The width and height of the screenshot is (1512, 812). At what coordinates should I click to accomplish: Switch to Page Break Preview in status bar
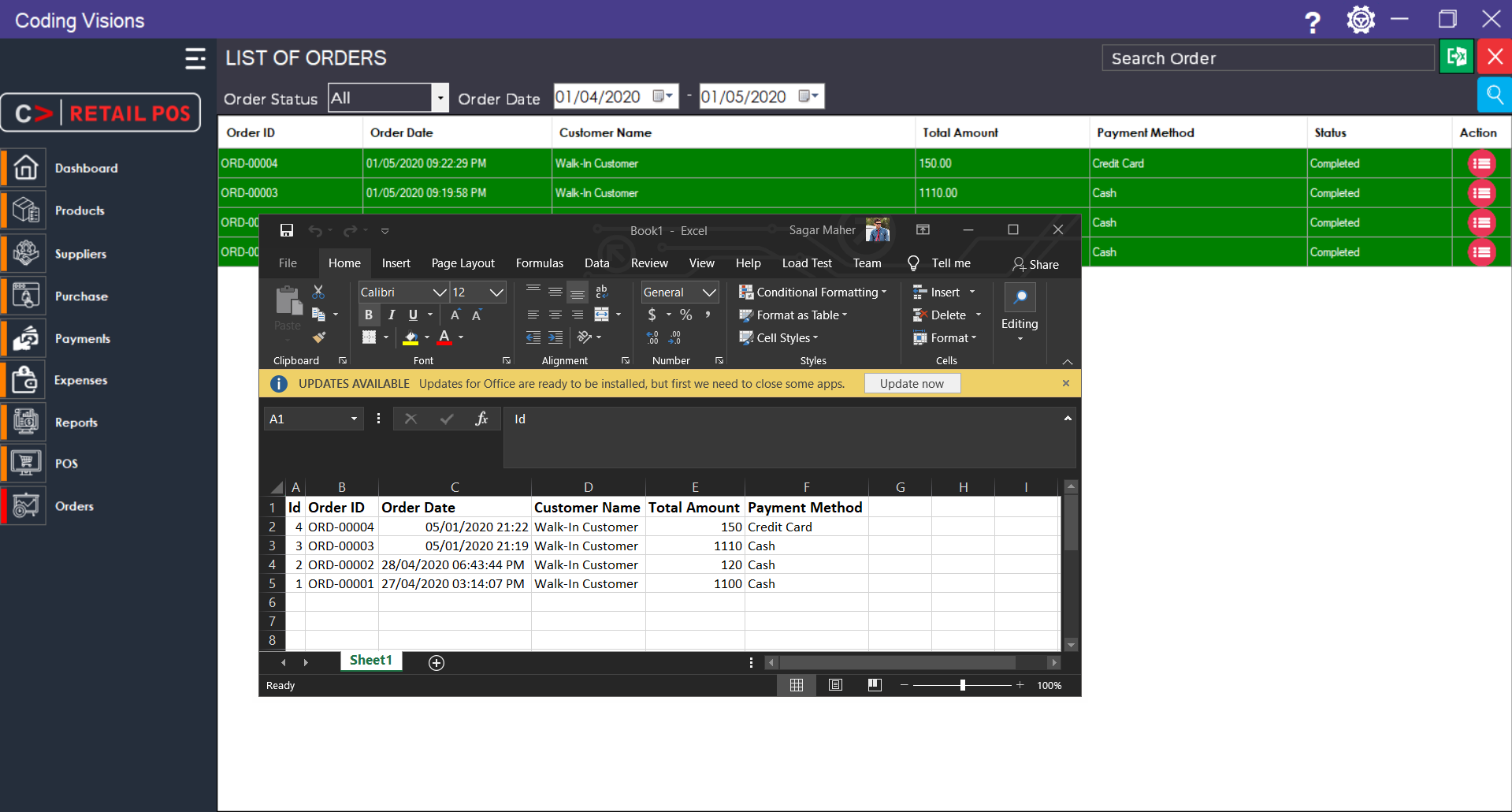(x=875, y=685)
